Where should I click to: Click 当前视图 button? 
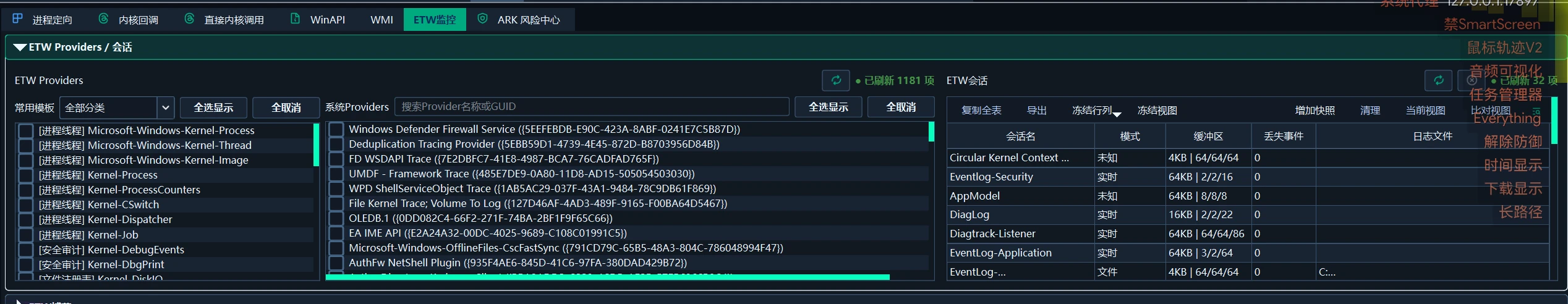click(1426, 111)
